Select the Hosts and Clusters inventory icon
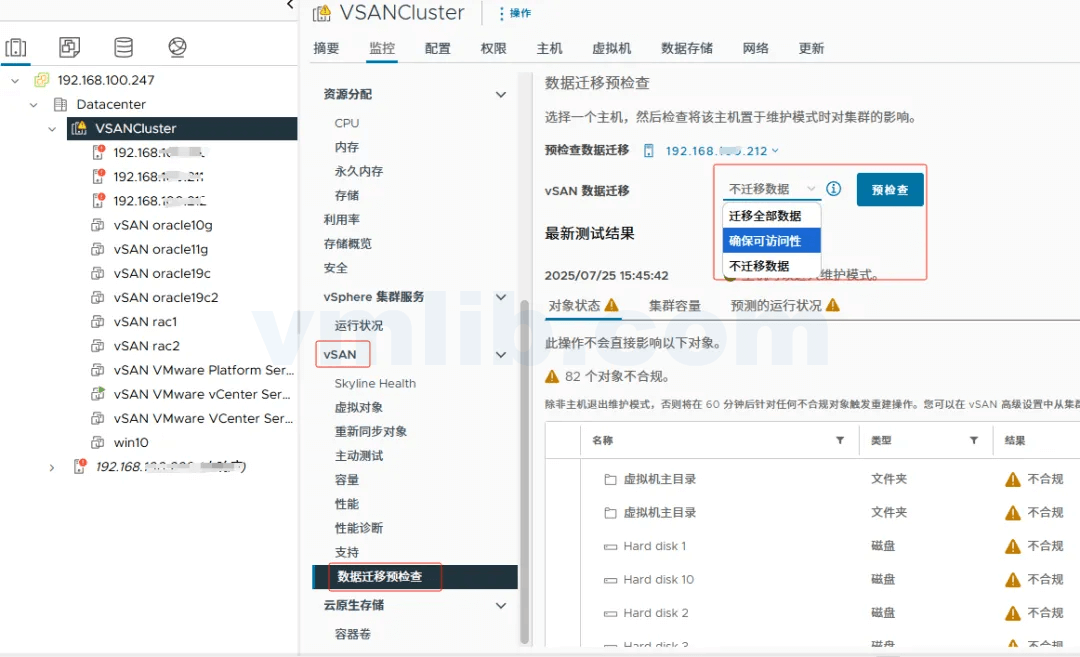The width and height of the screenshot is (1080, 657). click(14, 46)
